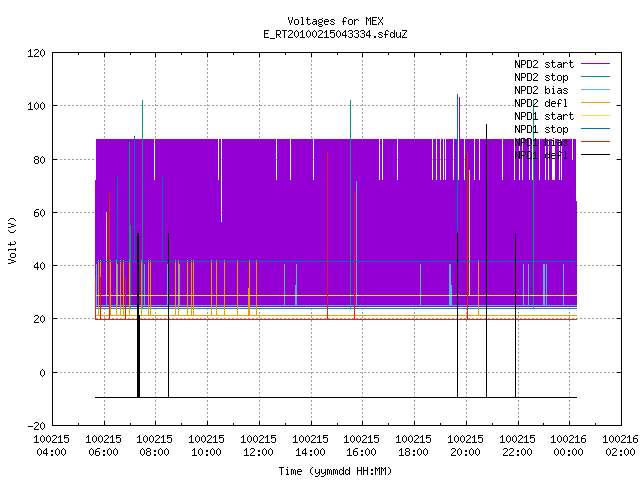The image size is (640, 480).
Task: Click the y-axis tick value 60
Action: pyautogui.click(x=39, y=213)
